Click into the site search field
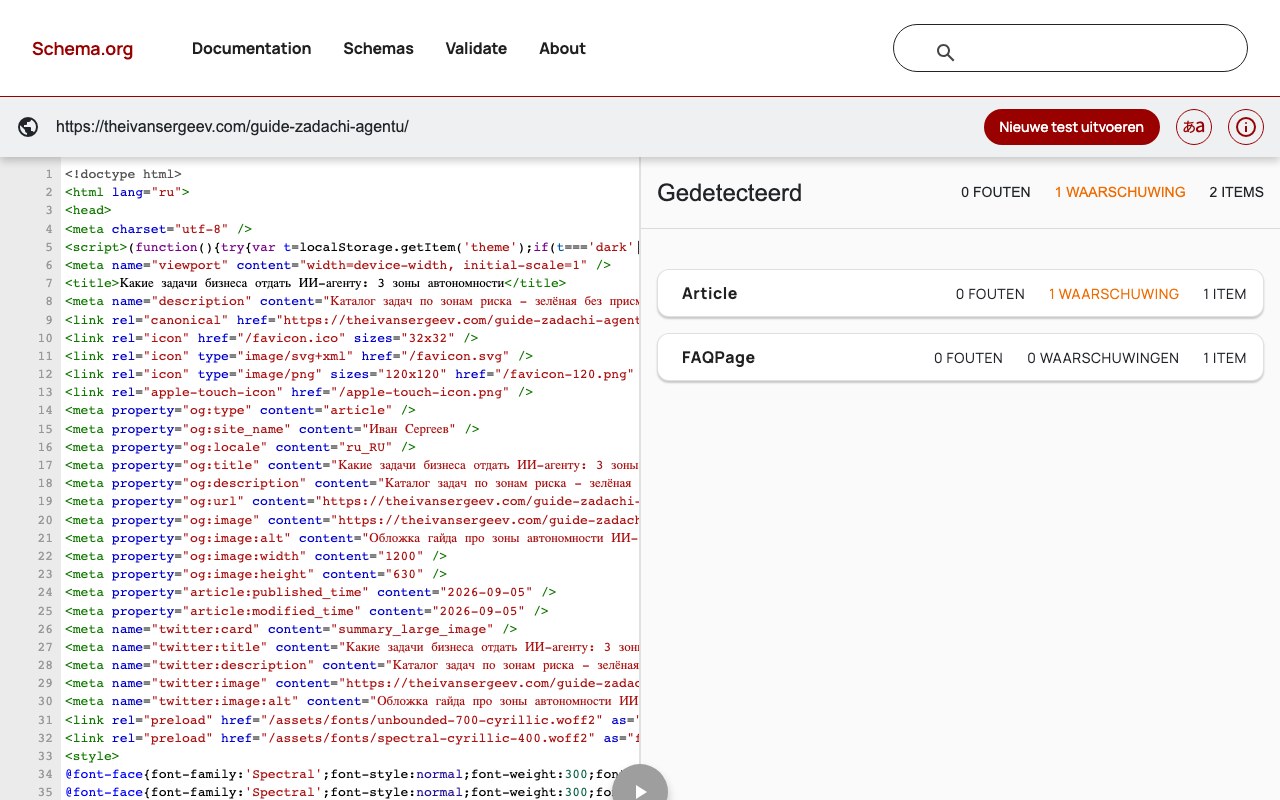This screenshot has width=1280, height=800. coord(1070,48)
